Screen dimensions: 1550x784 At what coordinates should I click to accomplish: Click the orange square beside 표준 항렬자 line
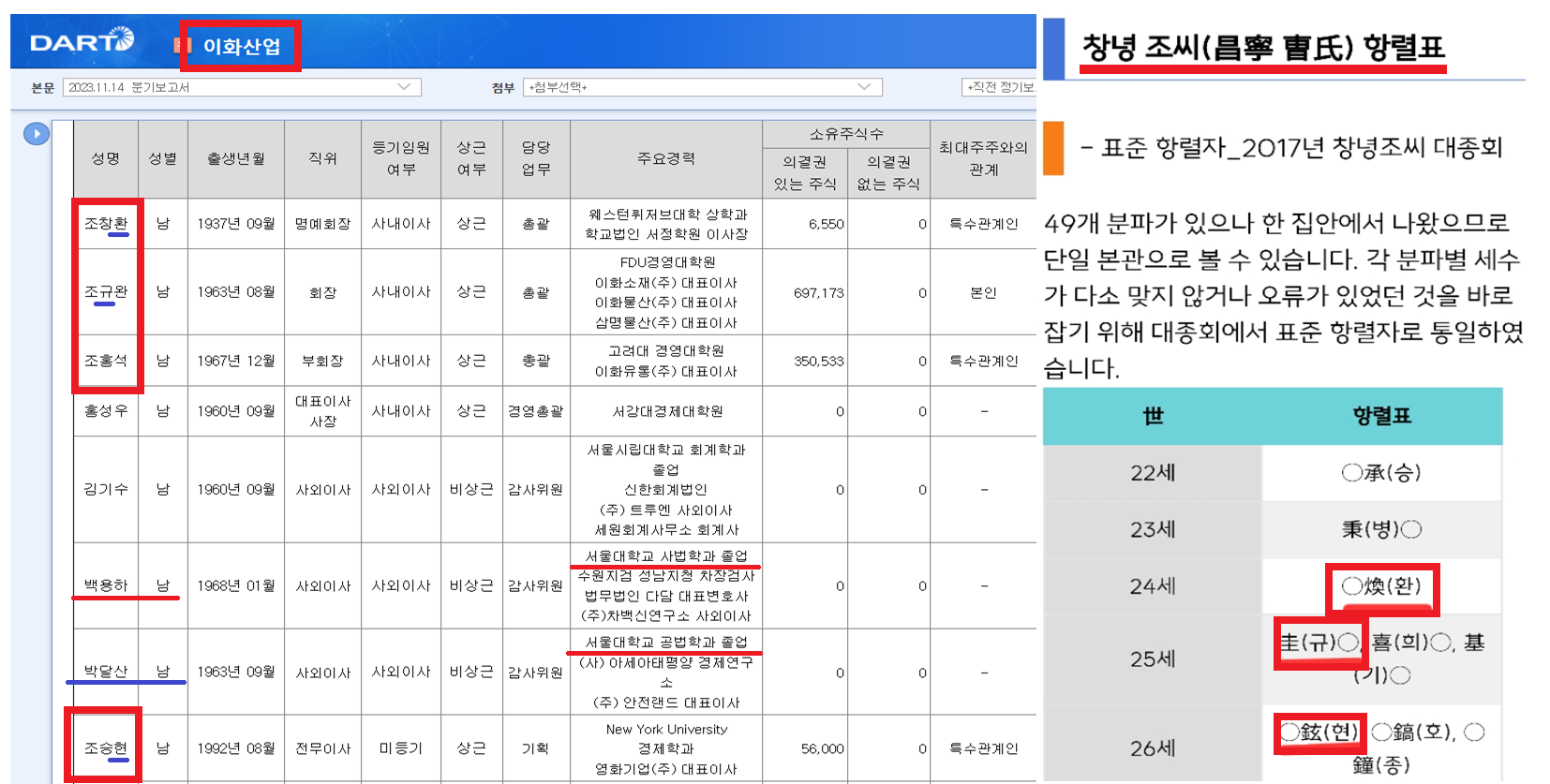pyautogui.click(x=1053, y=148)
